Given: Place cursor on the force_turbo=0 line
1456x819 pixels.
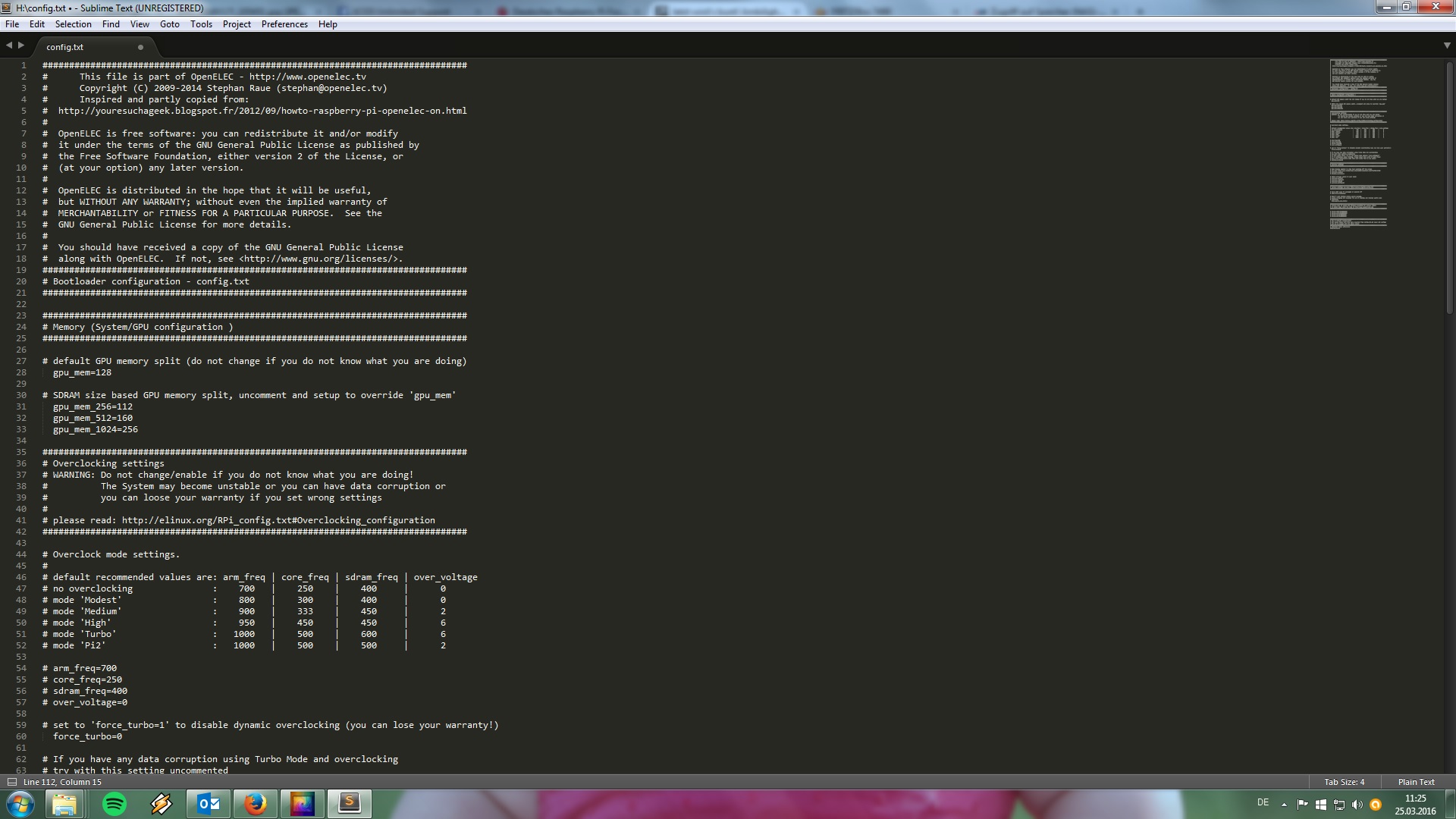Looking at the screenshot, I should click(87, 736).
